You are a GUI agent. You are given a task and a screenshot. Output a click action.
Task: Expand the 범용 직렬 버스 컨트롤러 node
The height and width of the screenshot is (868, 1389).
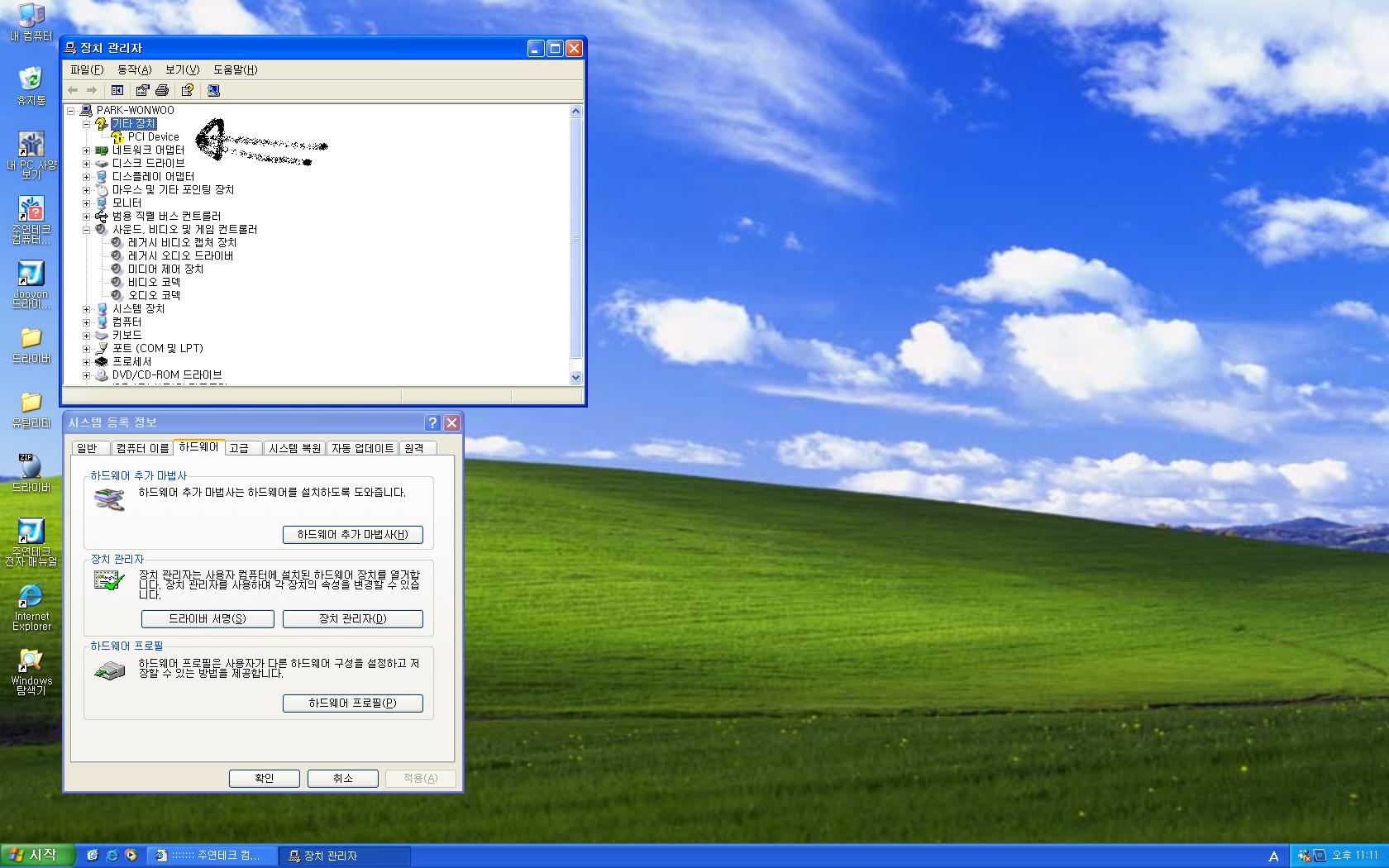86,217
